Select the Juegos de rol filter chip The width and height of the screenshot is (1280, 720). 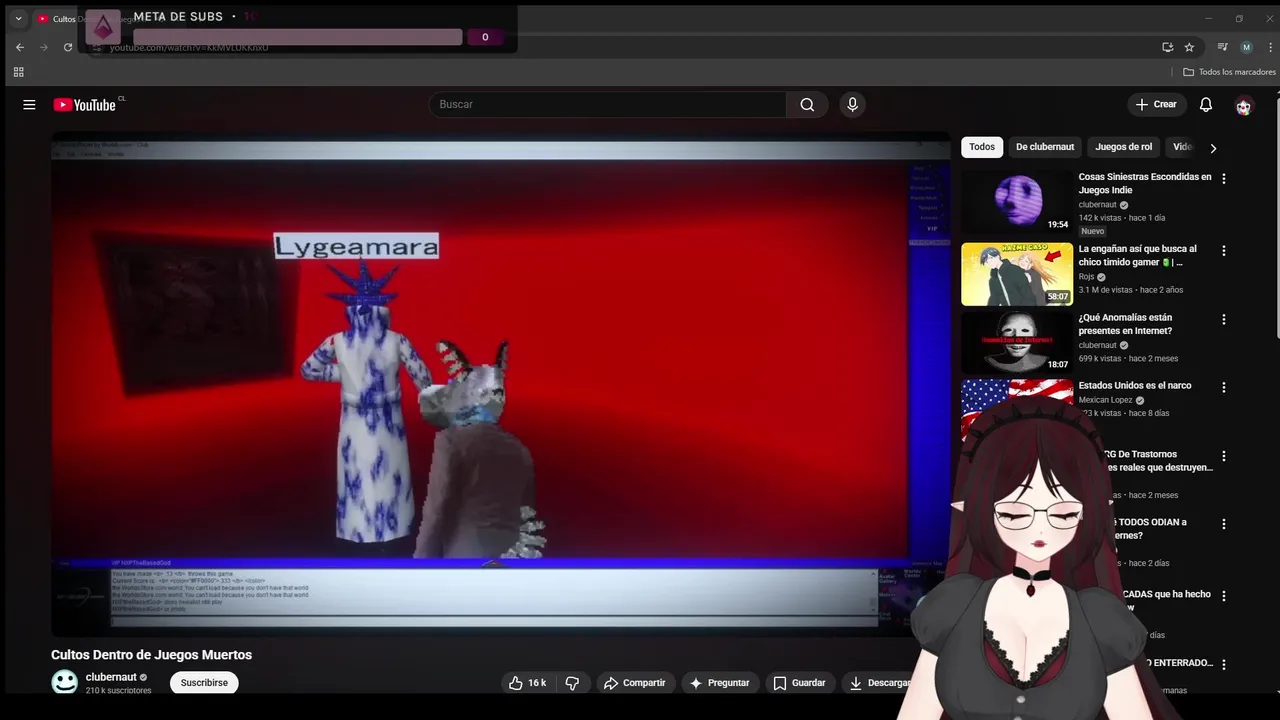click(1123, 147)
